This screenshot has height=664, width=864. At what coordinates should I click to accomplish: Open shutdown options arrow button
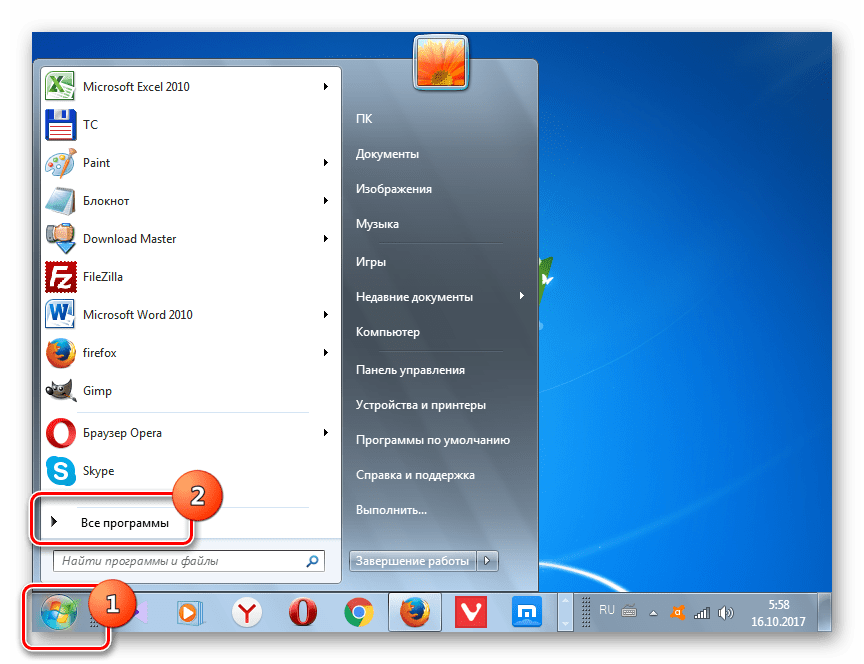[487, 561]
